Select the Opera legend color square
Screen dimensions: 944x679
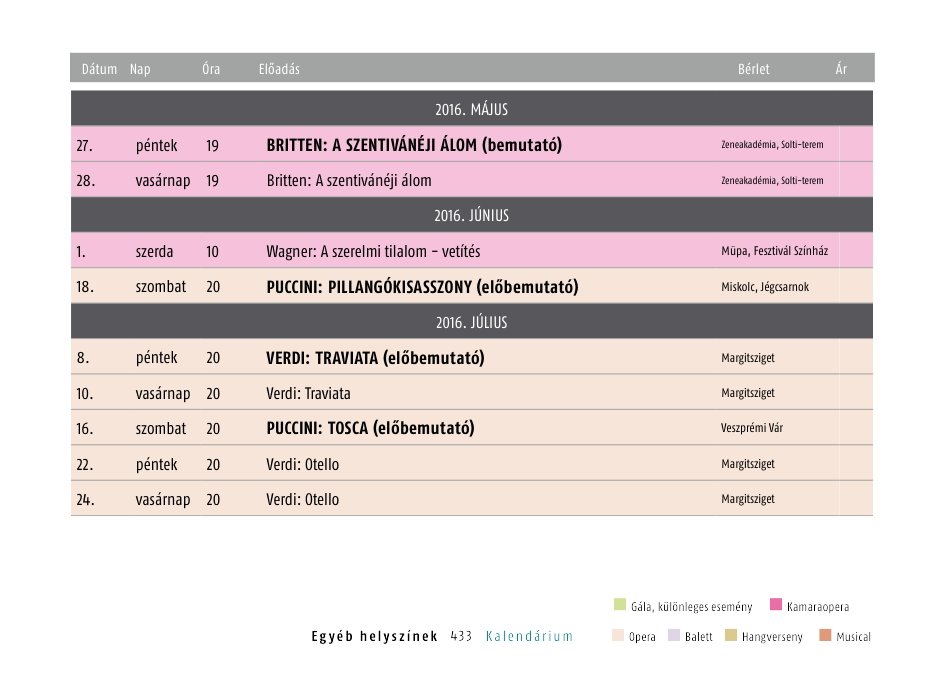pyautogui.click(x=617, y=636)
